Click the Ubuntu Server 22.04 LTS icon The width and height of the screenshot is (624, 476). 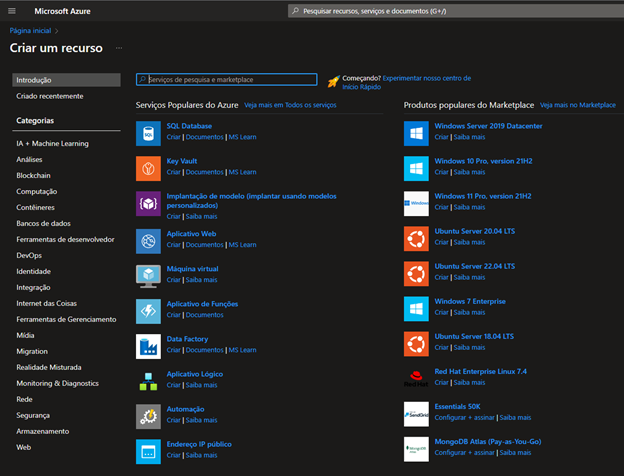(x=416, y=273)
